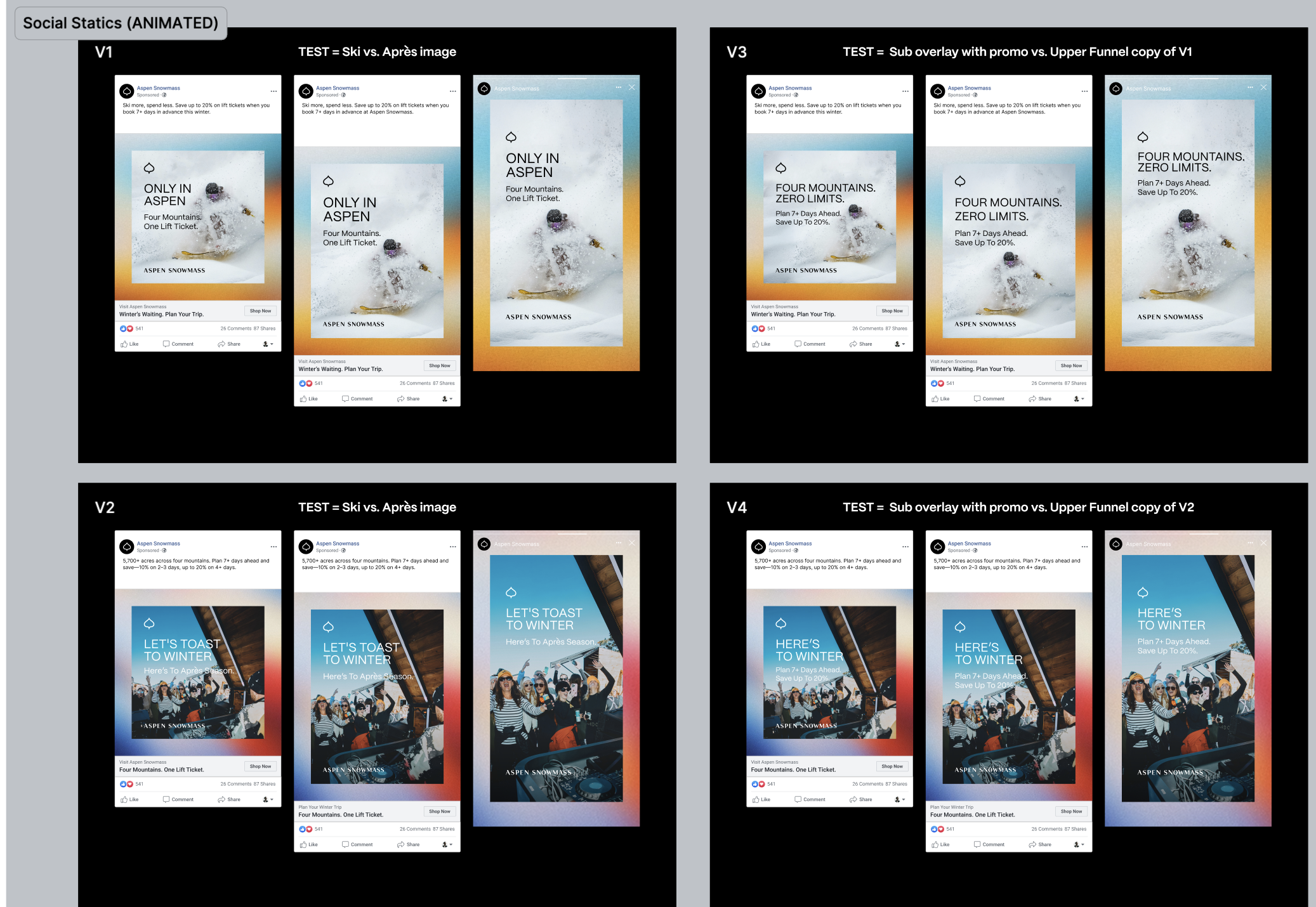The height and width of the screenshot is (907, 1316).
Task: Expand profile switcher on V4's first ad
Action: [x=900, y=799]
